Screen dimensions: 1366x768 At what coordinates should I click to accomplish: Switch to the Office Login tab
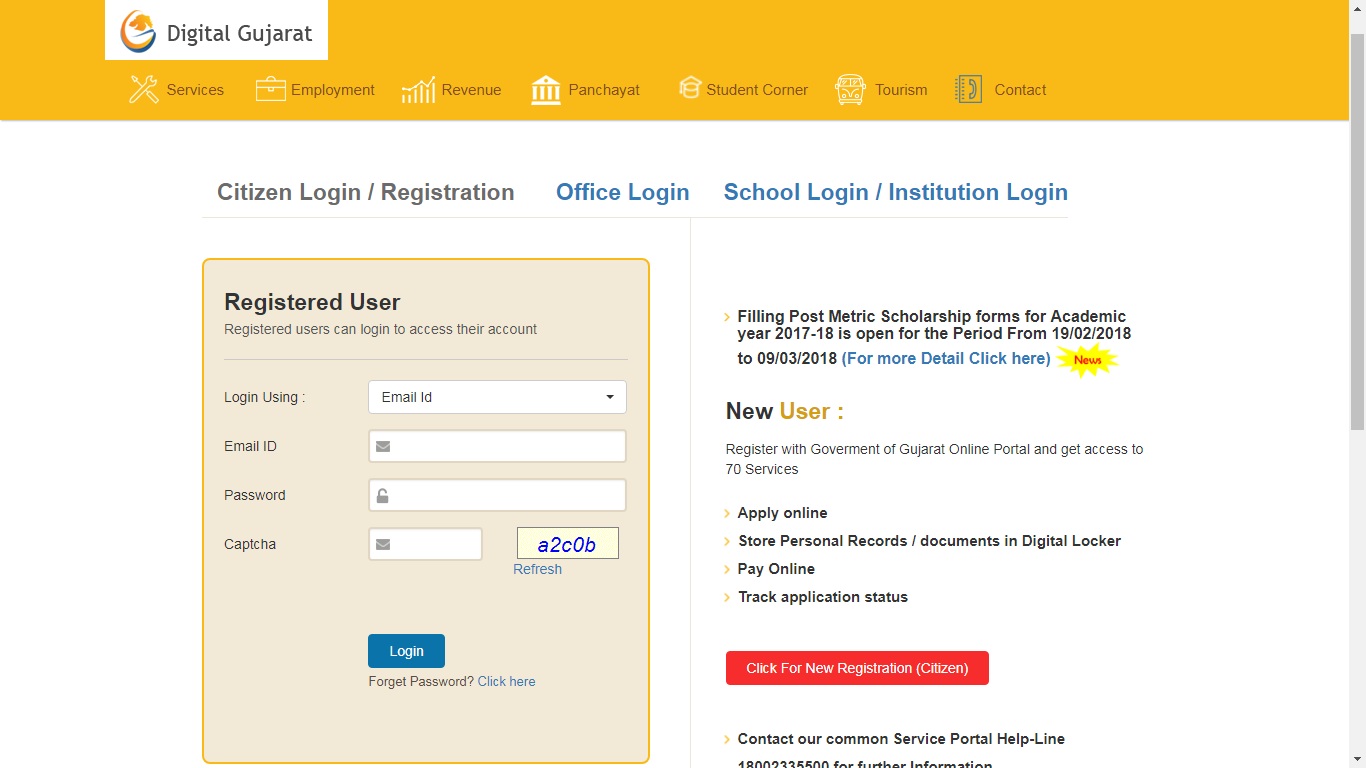click(622, 192)
